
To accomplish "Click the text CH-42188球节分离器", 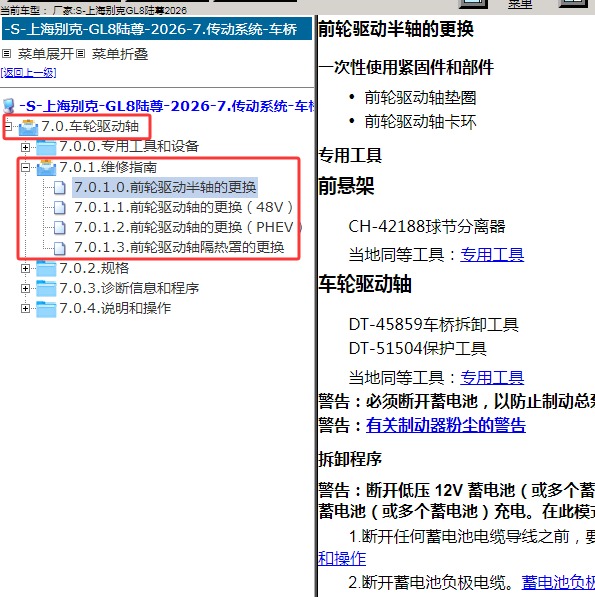I will [427, 227].
